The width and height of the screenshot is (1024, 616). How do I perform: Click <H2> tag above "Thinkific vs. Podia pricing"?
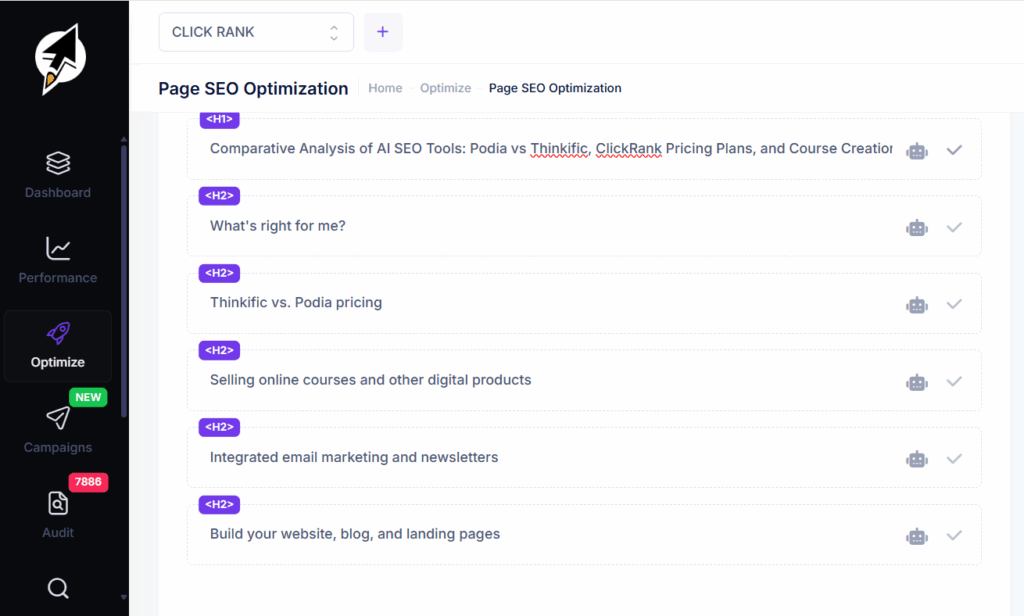pyautogui.click(x=219, y=273)
